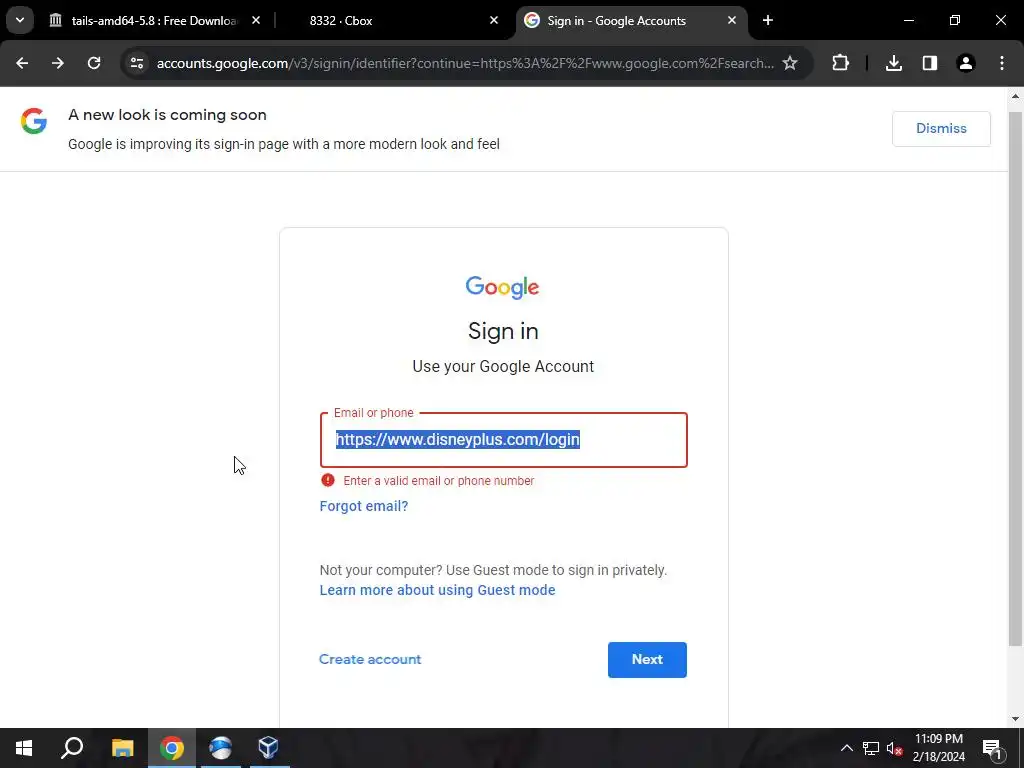
Task: Click the scrollbar up arrow
Action: tap(1016, 96)
